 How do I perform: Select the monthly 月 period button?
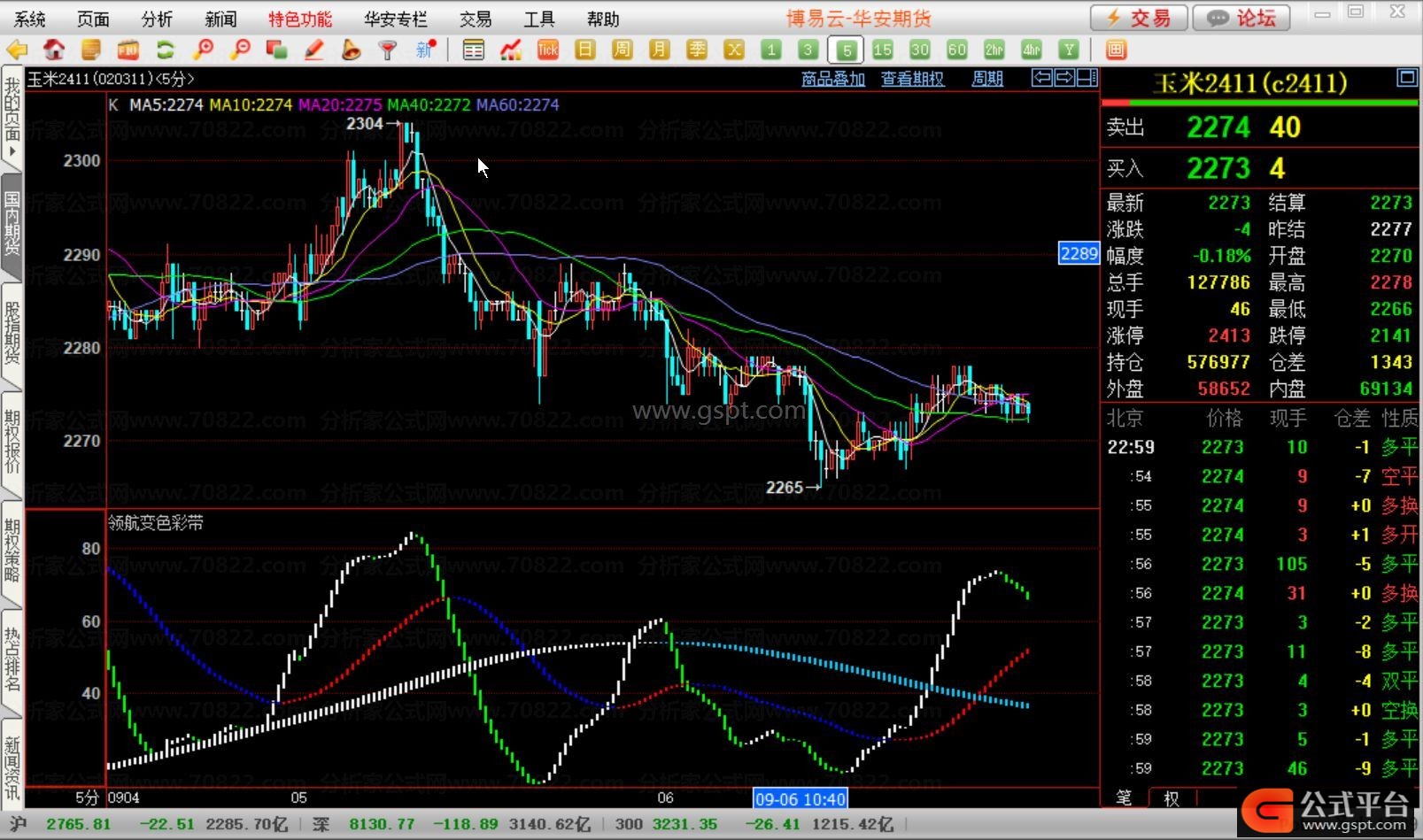pos(660,50)
